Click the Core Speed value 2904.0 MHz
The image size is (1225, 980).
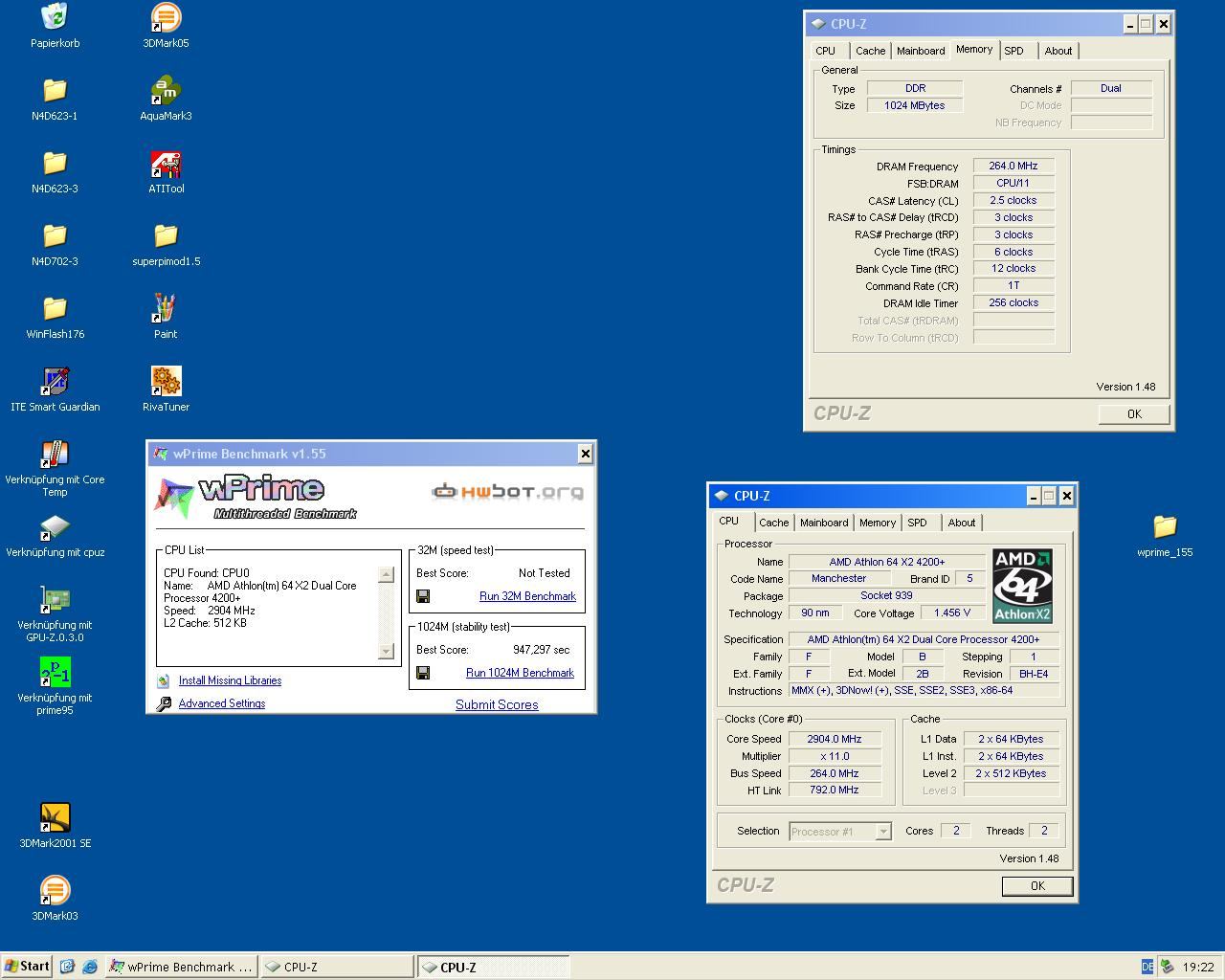834,739
